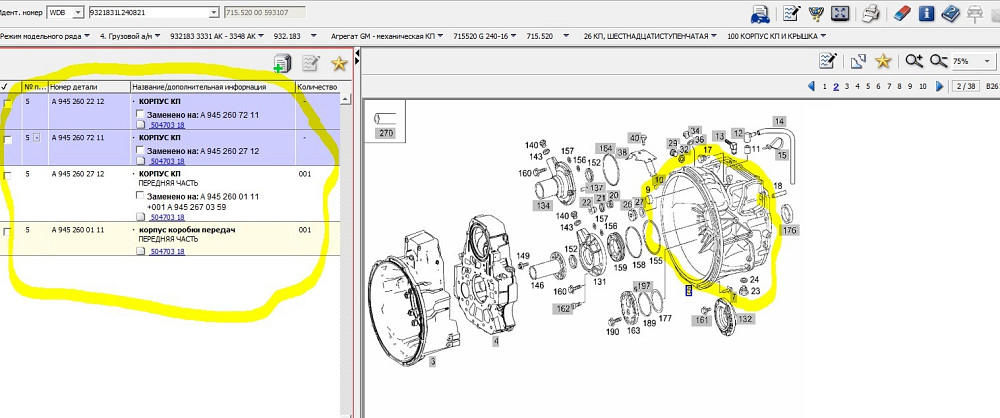Go to diagram page 5
Viewport: 1000px width, 418px height.
pyautogui.click(x=868, y=86)
